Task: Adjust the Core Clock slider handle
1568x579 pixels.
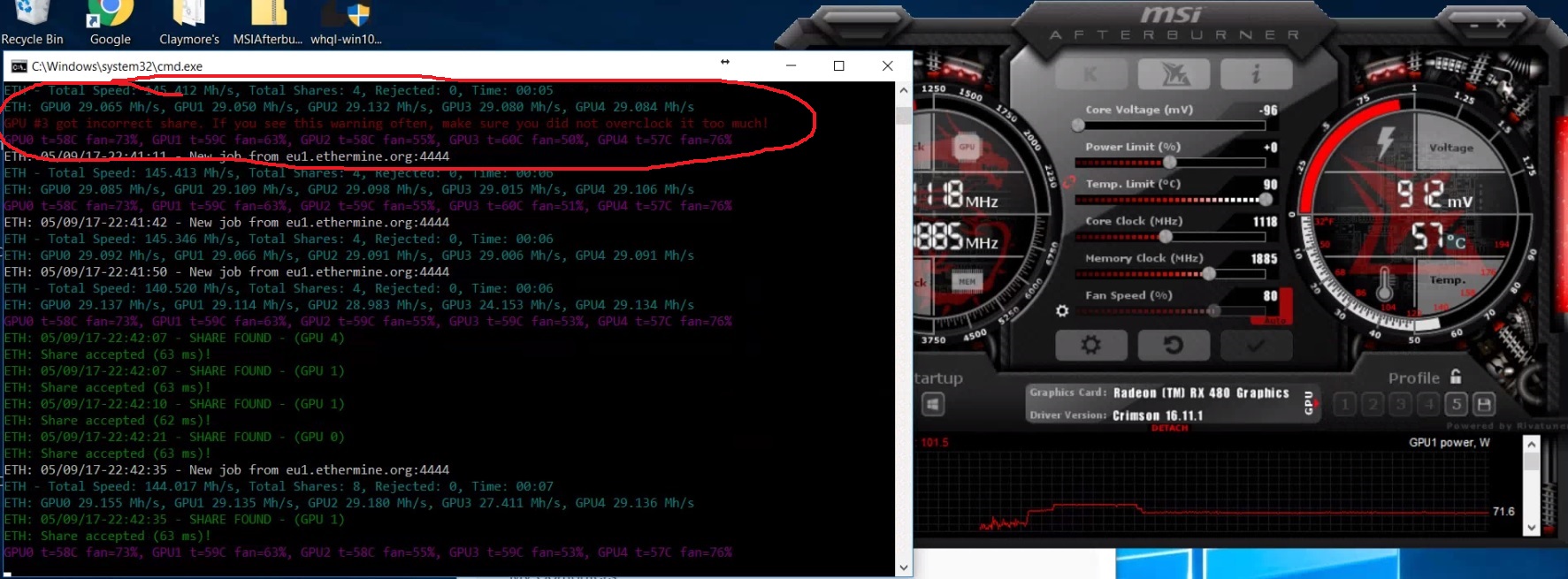Action: (x=1166, y=237)
